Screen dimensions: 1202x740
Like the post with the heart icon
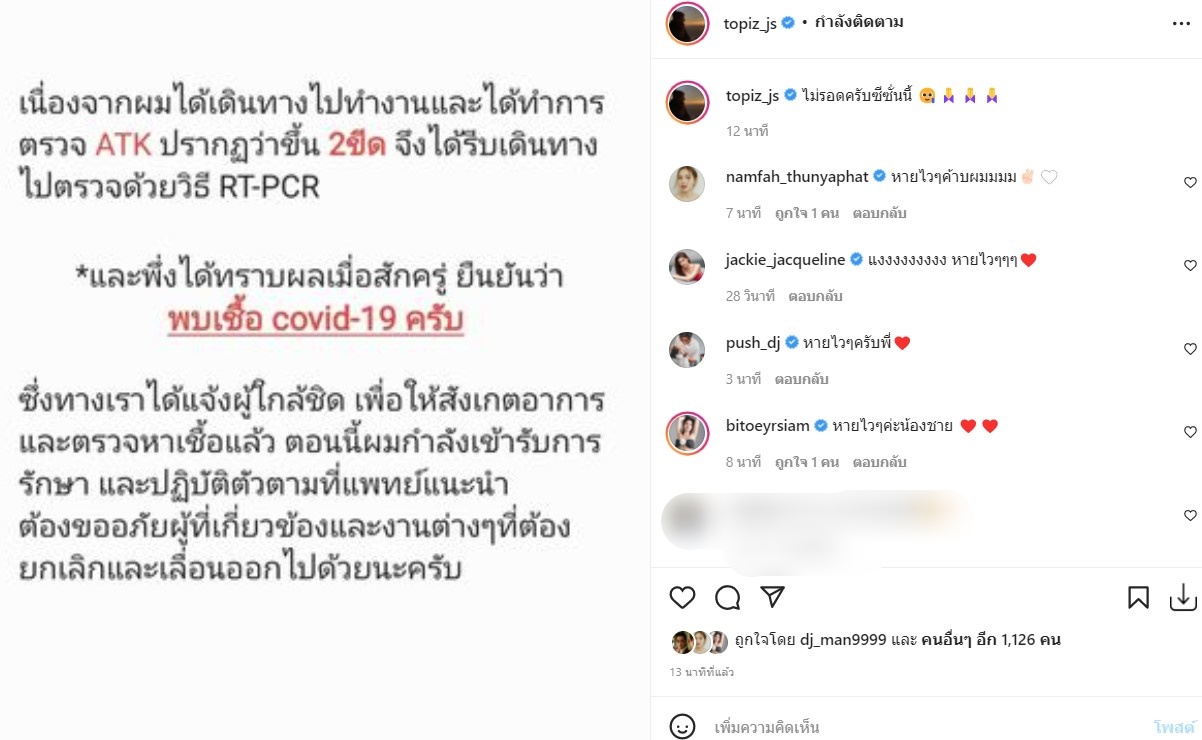pyautogui.click(x=682, y=598)
